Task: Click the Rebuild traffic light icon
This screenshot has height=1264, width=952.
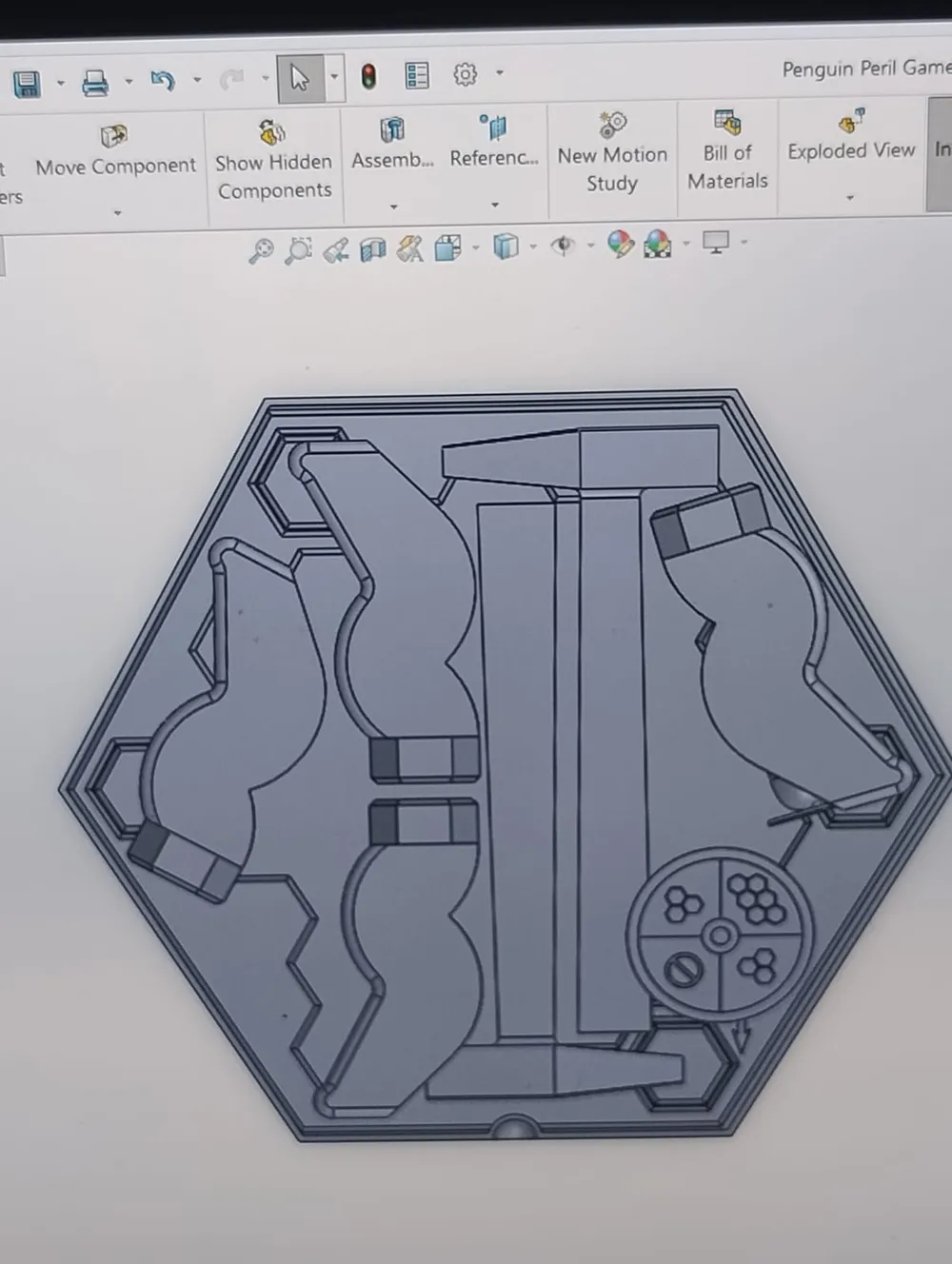Action: coord(368,76)
